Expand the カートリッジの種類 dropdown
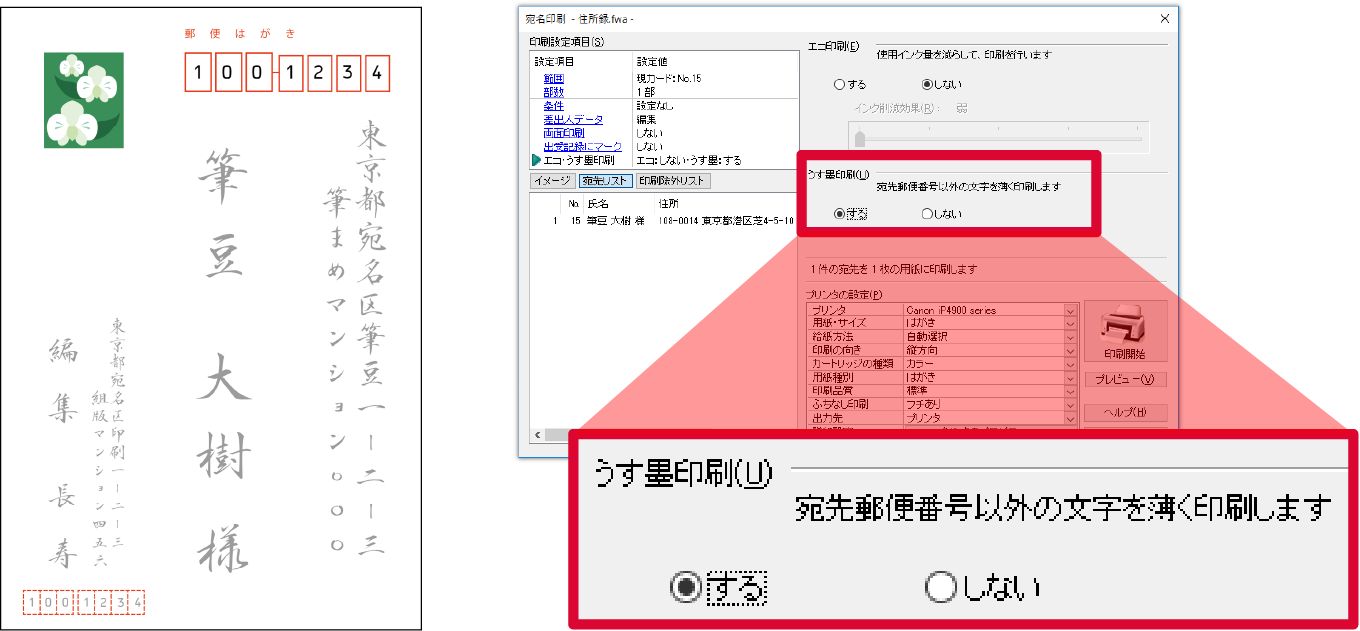This screenshot has width=1360, height=631. click(x=1069, y=363)
